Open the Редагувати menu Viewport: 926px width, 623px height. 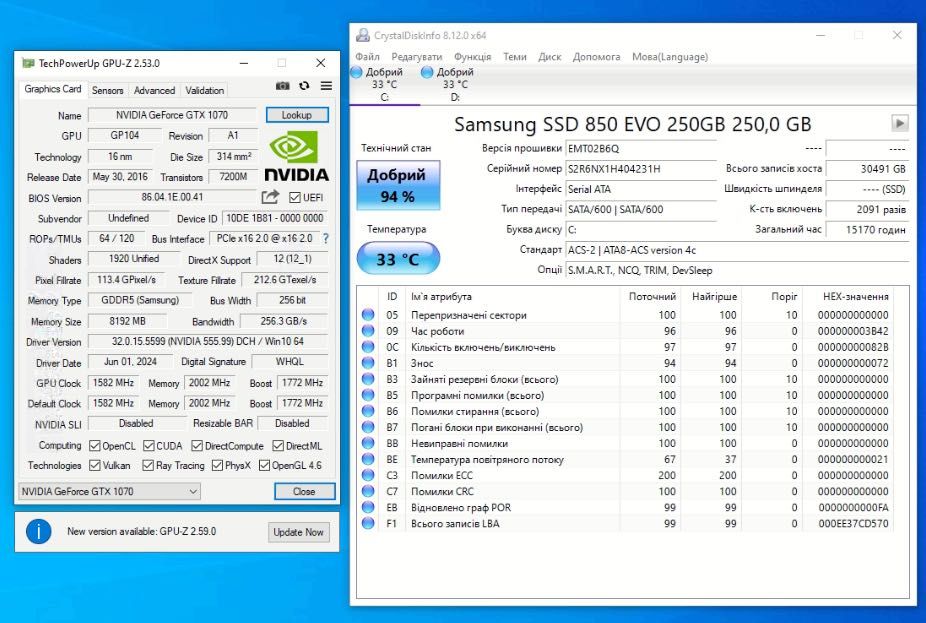click(416, 57)
